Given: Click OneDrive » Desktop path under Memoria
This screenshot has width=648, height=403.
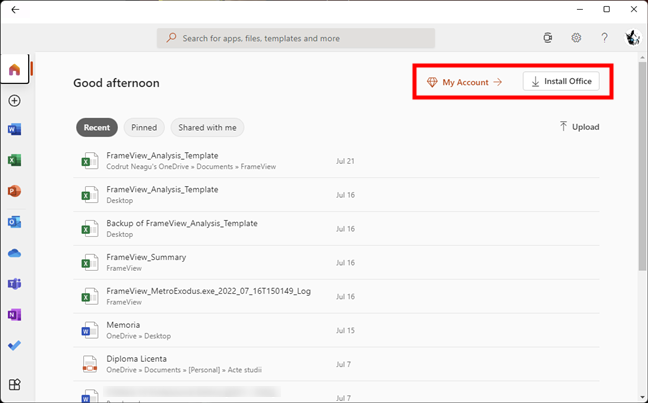Looking at the screenshot, I should coord(138,336).
